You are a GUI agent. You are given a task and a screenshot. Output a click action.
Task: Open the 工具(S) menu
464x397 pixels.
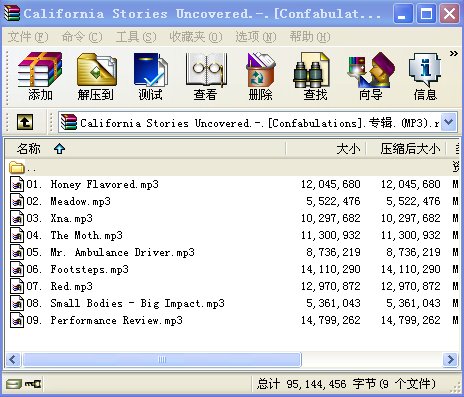pyautogui.click(x=136, y=37)
